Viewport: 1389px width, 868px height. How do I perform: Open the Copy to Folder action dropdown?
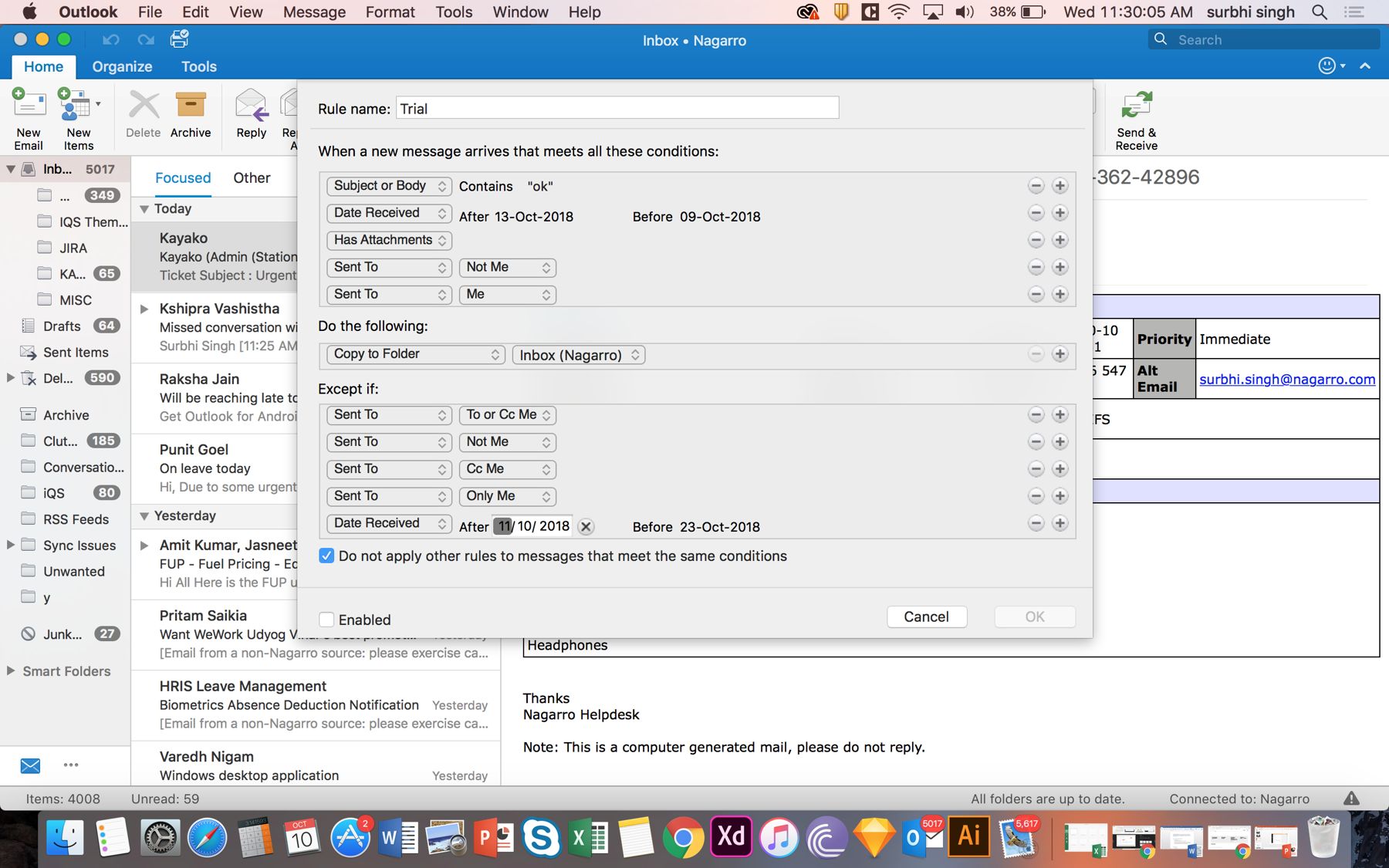click(x=416, y=354)
